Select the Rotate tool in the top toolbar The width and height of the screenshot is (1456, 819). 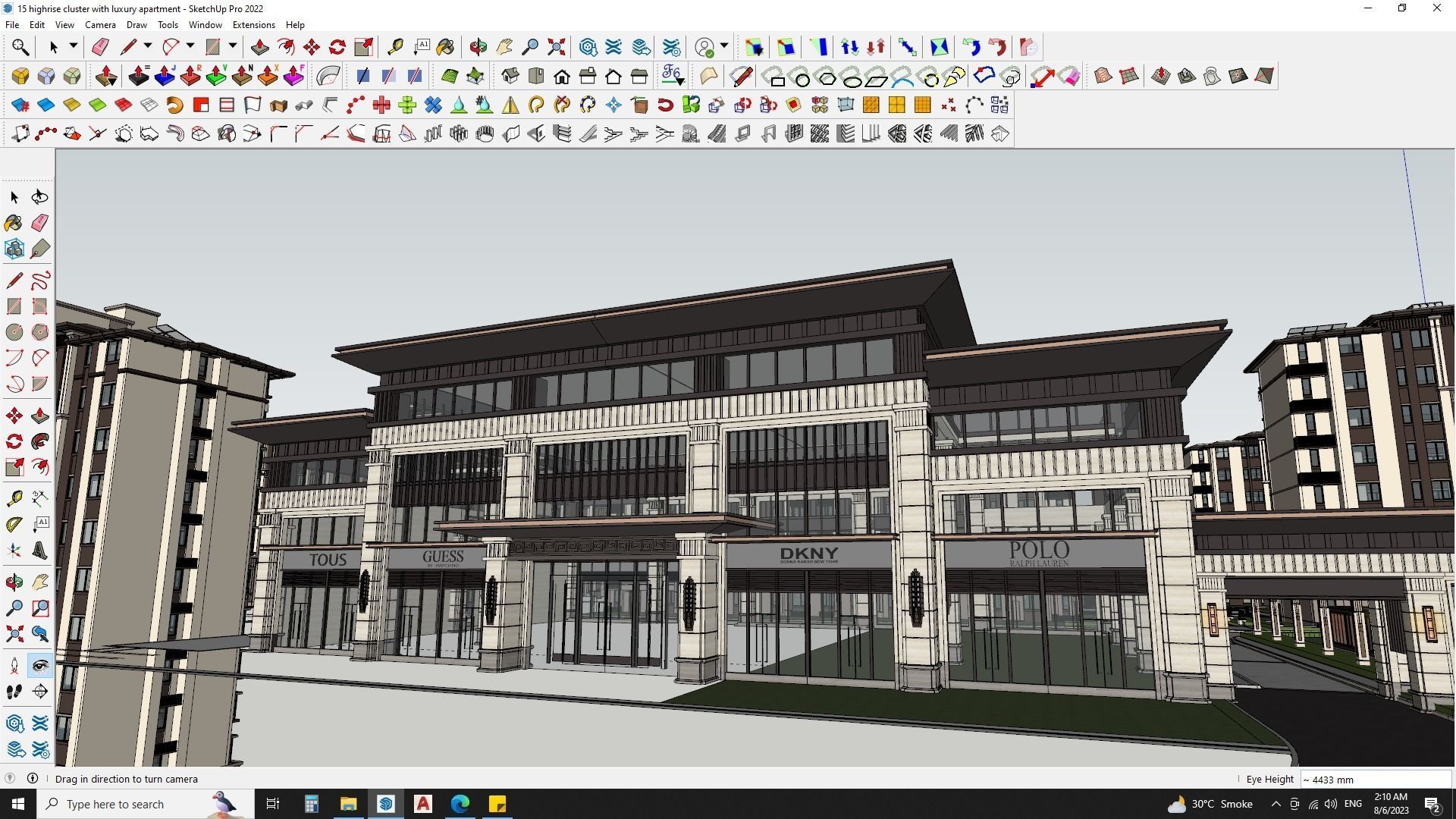pos(337,47)
